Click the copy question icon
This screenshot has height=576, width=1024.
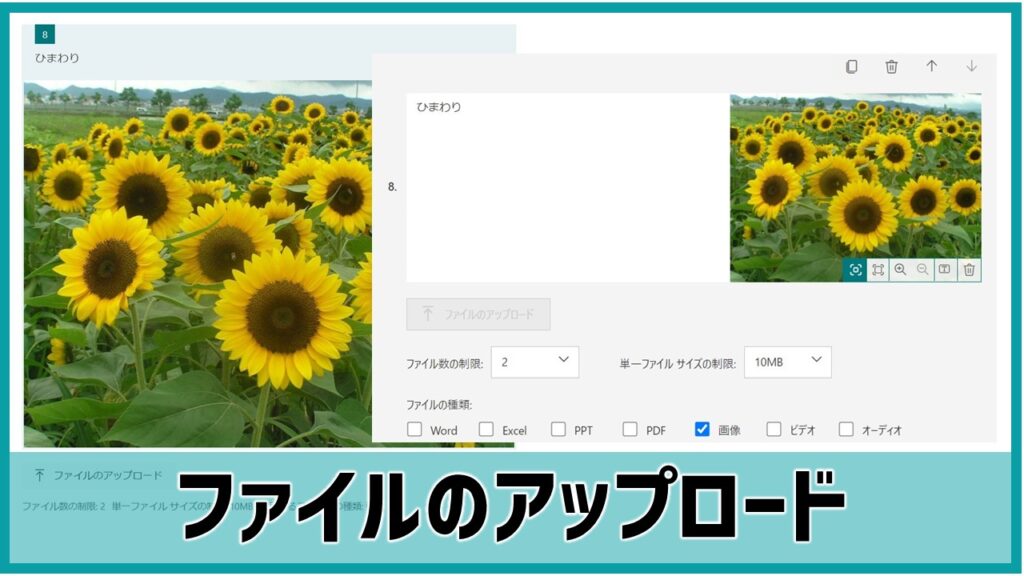(x=851, y=67)
